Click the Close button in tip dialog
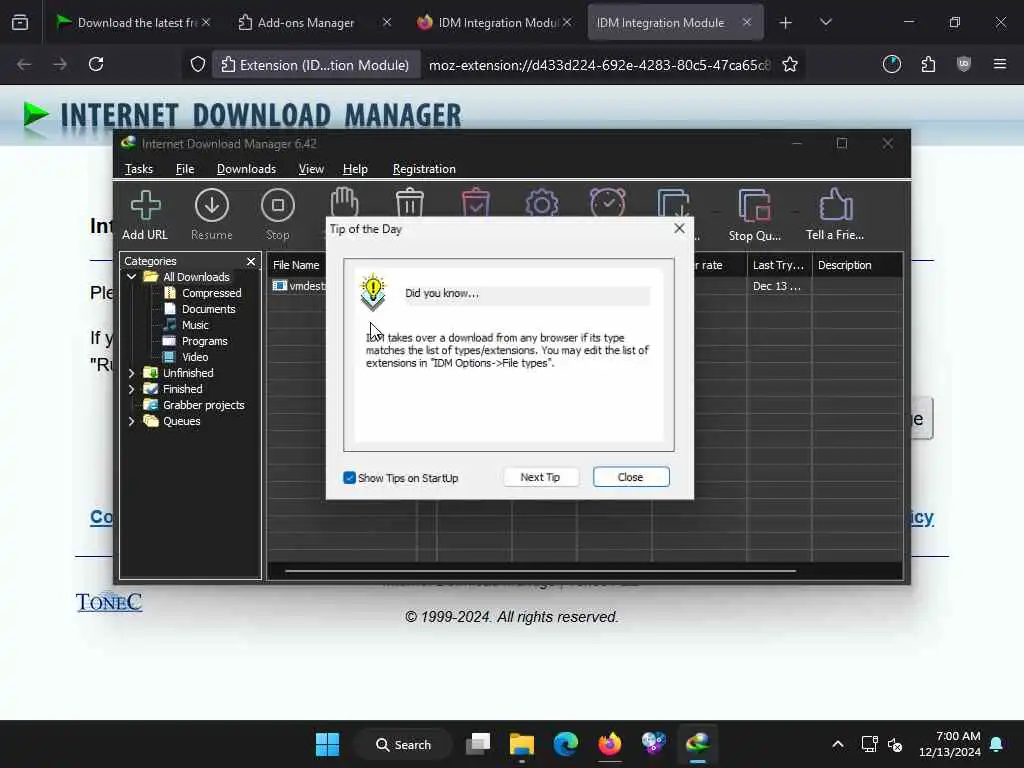This screenshot has height=768, width=1024. pyautogui.click(x=631, y=477)
